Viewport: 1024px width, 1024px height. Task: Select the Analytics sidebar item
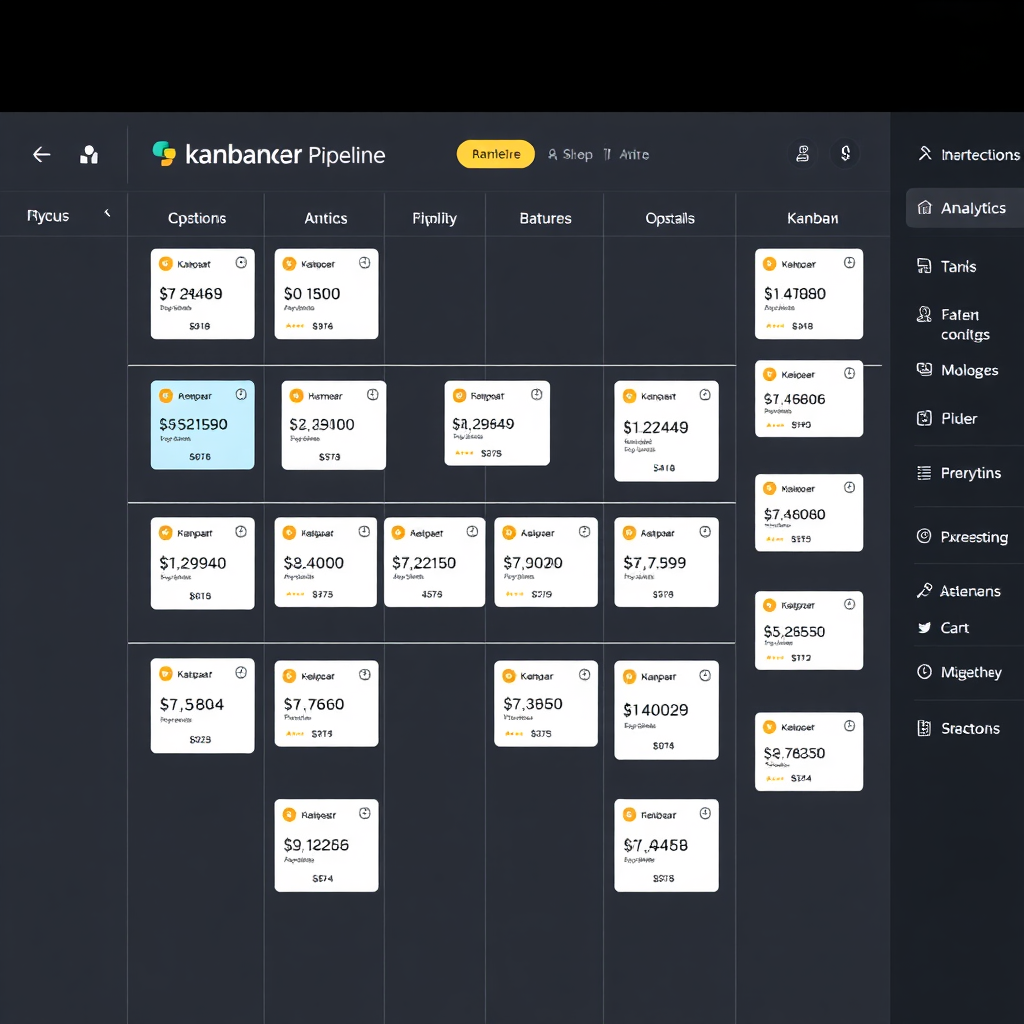coord(964,208)
